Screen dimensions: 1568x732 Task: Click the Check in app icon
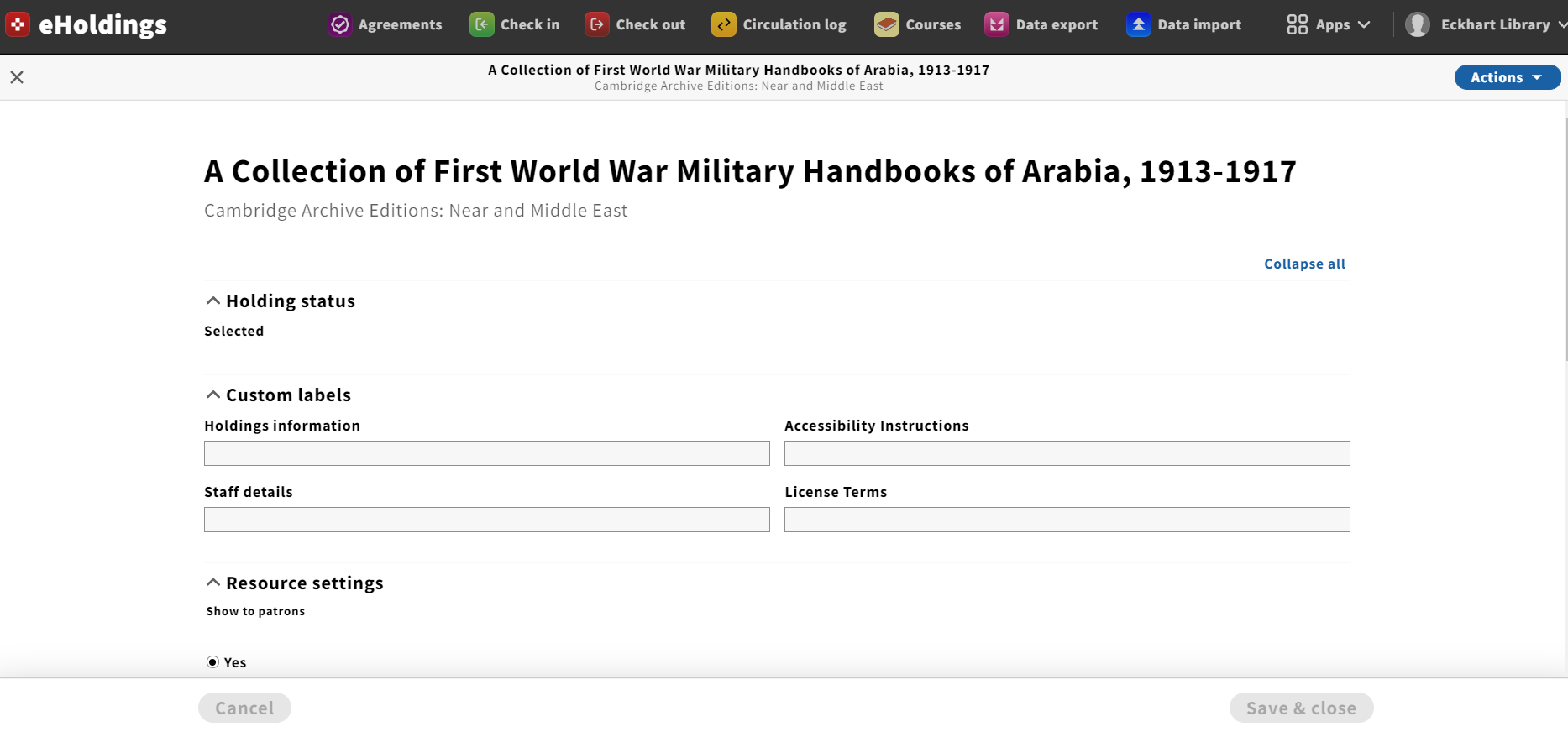coord(482,24)
